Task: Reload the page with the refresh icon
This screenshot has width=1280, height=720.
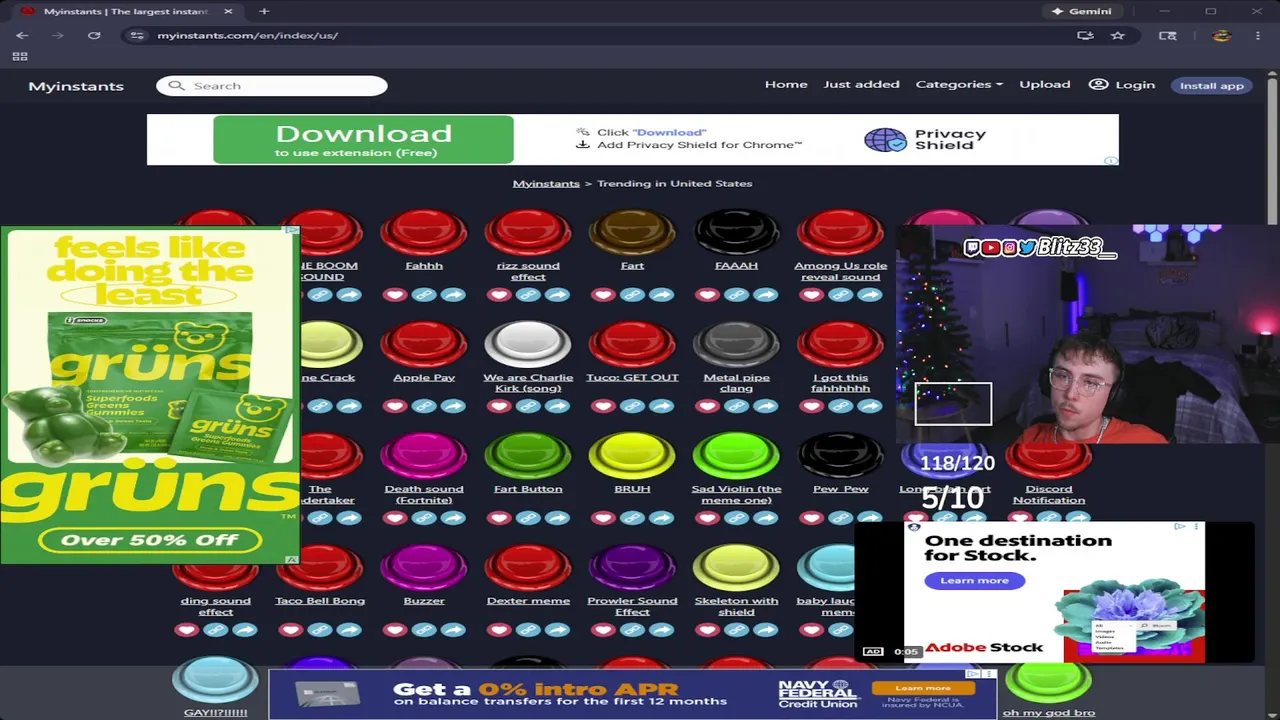Action: click(94, 35)
